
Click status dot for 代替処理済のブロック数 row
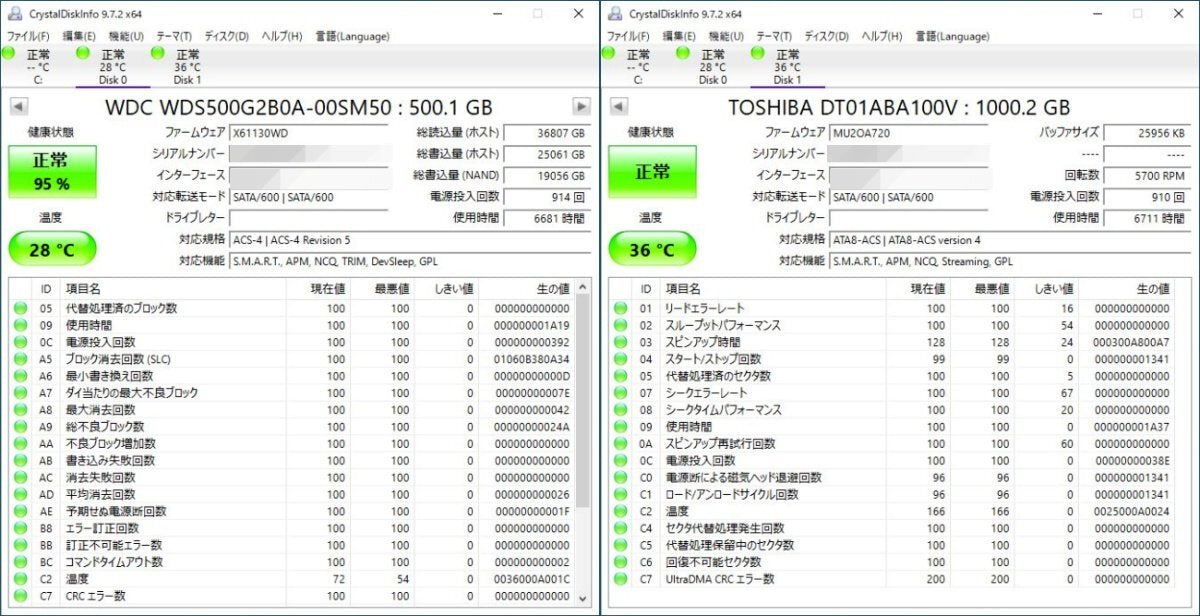click(20, 309)
